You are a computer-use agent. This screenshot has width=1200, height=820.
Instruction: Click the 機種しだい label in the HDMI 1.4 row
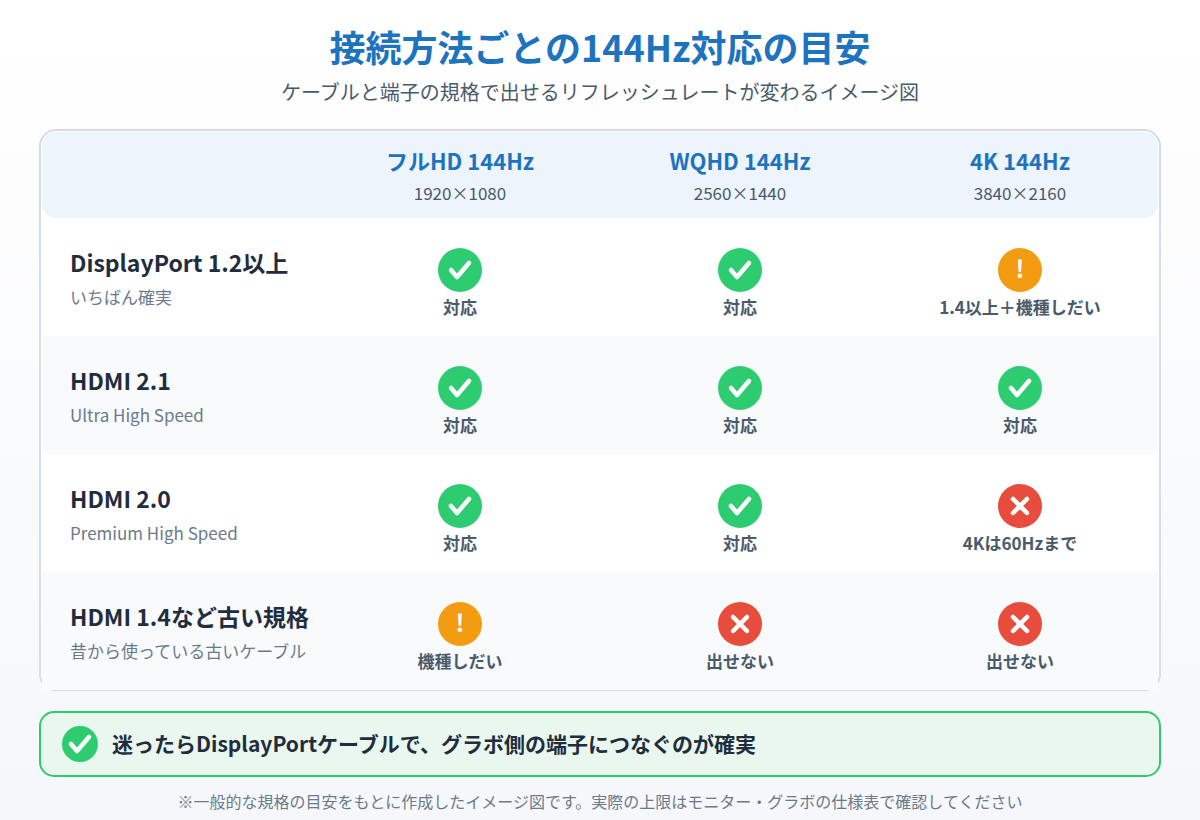(460, 662)
